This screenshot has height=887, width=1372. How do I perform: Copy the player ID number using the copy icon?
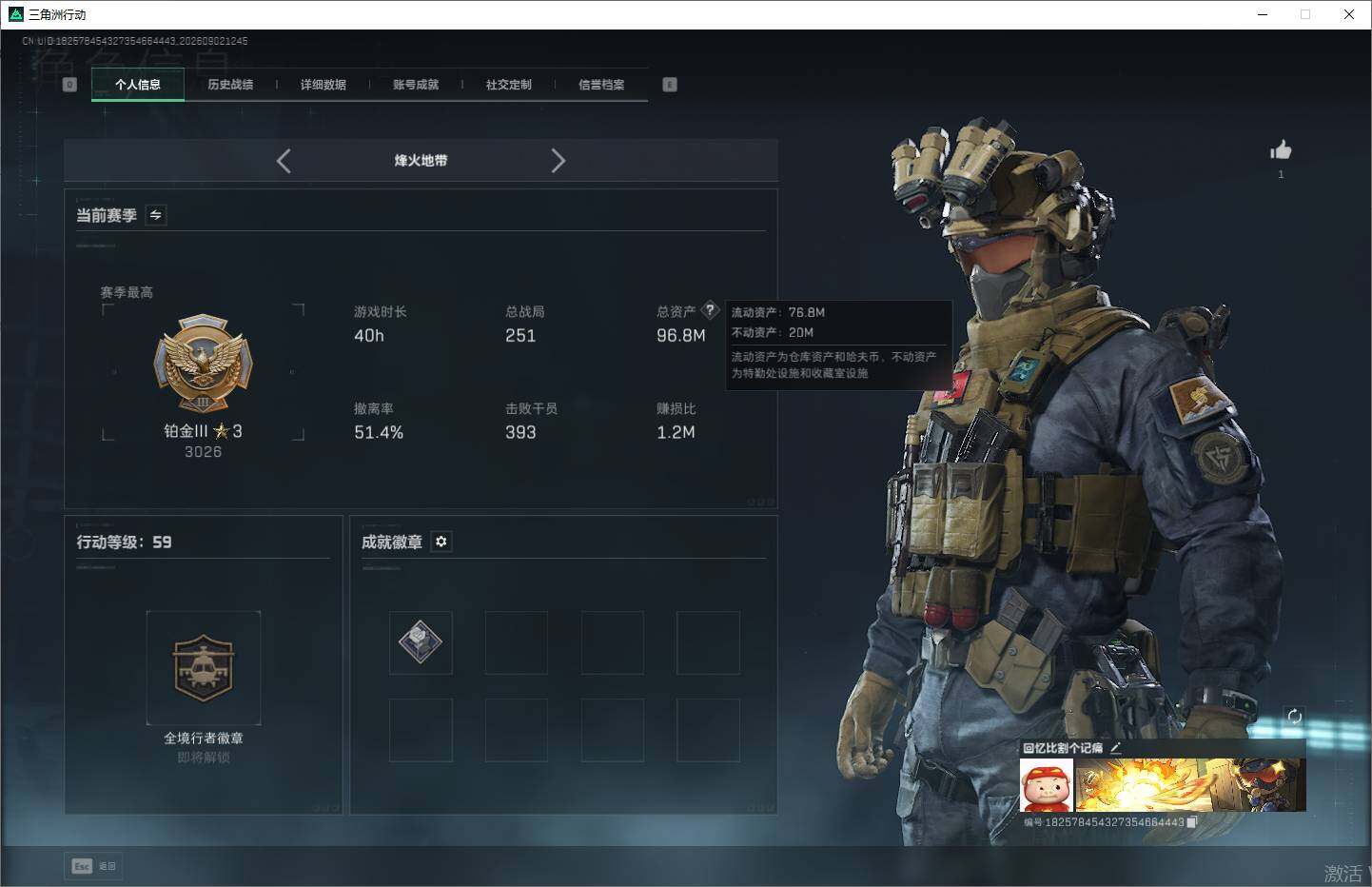coord(1191,822)
